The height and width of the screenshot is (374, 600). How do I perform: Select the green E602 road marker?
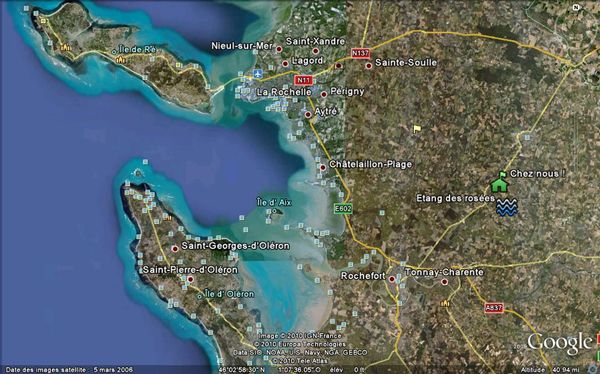(x=343, y=209)
